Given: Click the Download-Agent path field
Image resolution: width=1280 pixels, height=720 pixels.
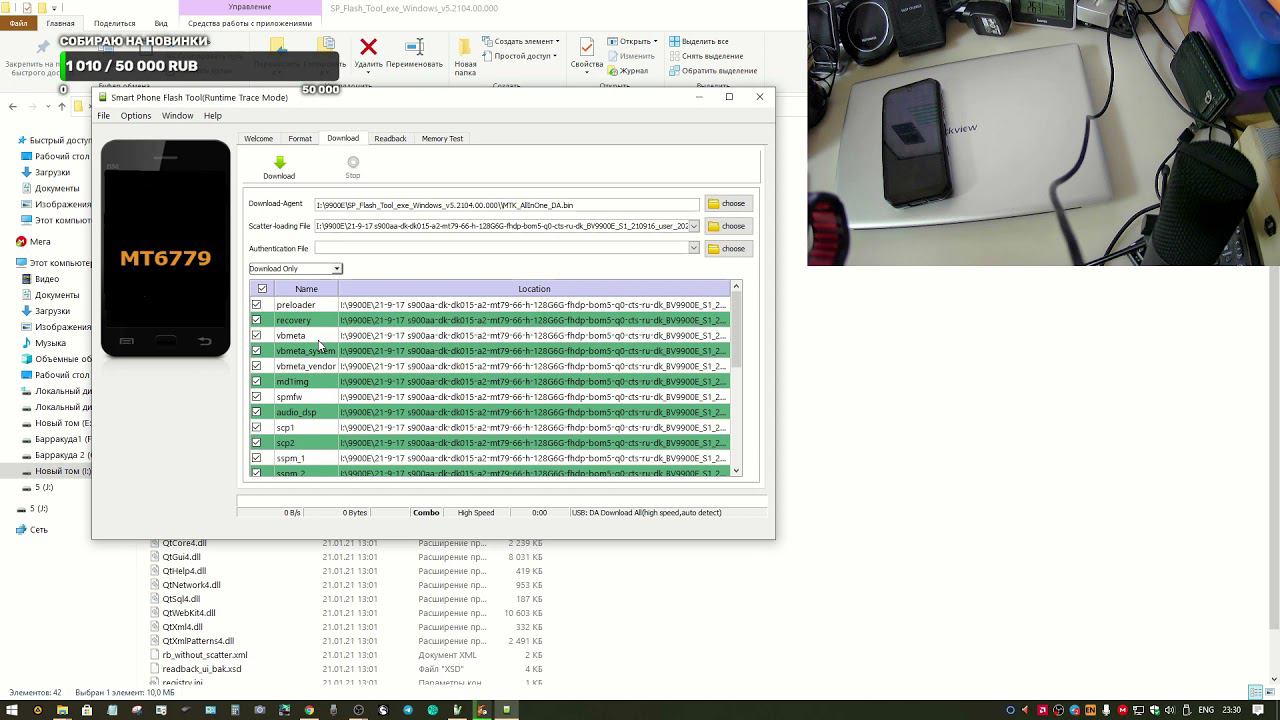Looking at the screenshot, I should pos(506,204).
